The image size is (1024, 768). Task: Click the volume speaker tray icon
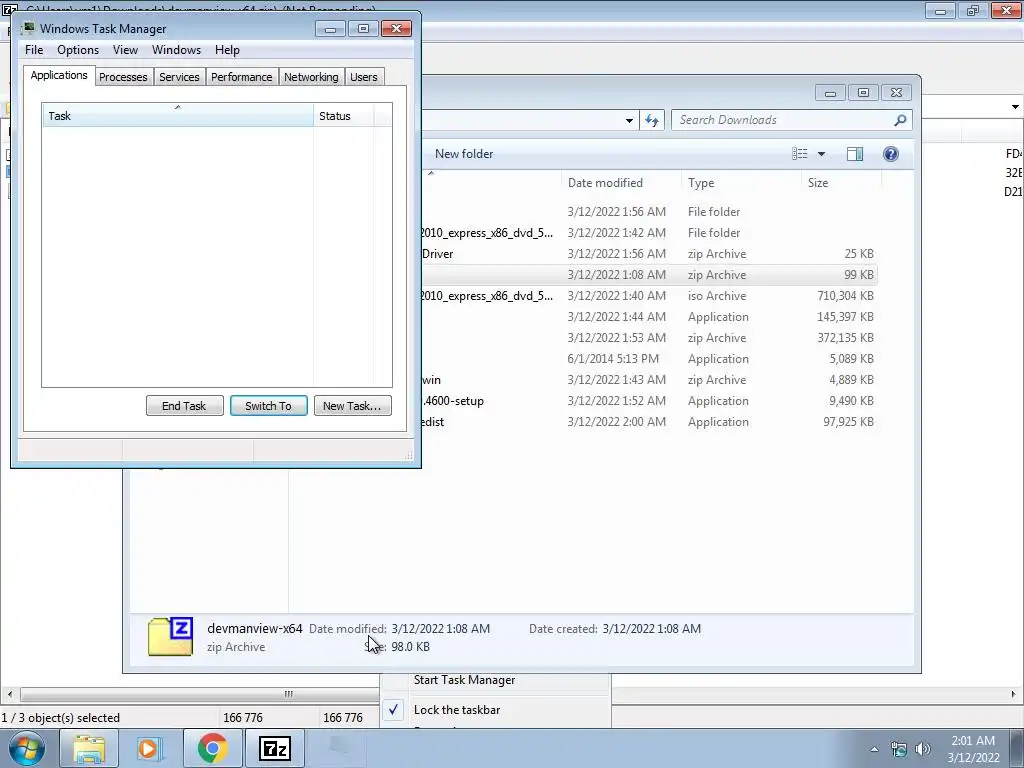pos(922,749)
